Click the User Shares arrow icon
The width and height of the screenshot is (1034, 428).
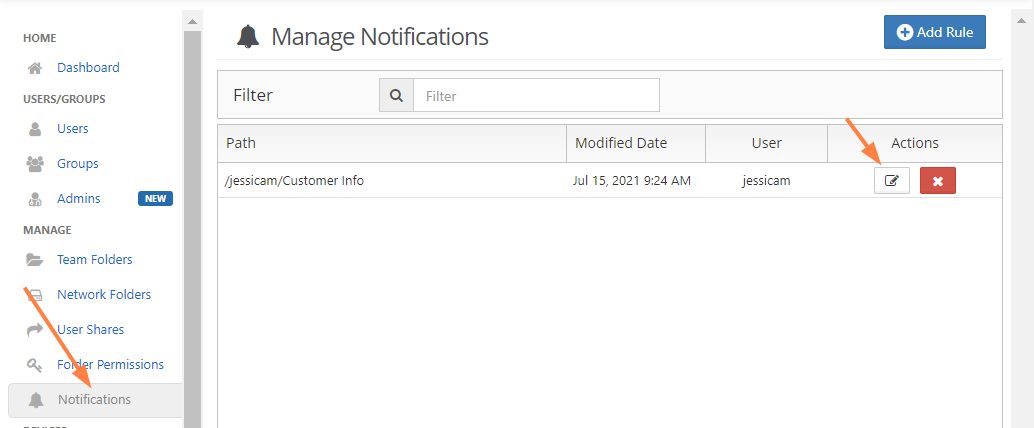click(35, 330)
